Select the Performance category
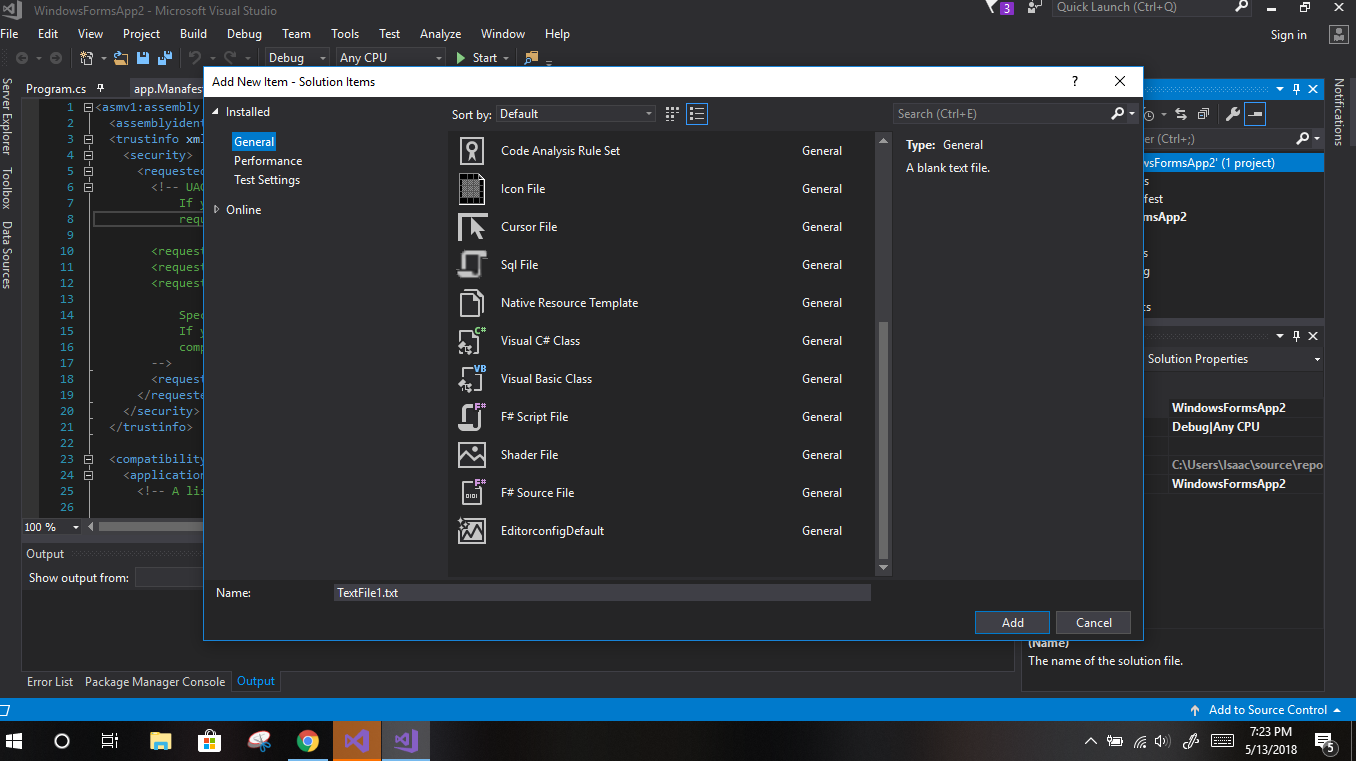The width and height of the screenshot is (1356, 761). [x=268, y=161]
